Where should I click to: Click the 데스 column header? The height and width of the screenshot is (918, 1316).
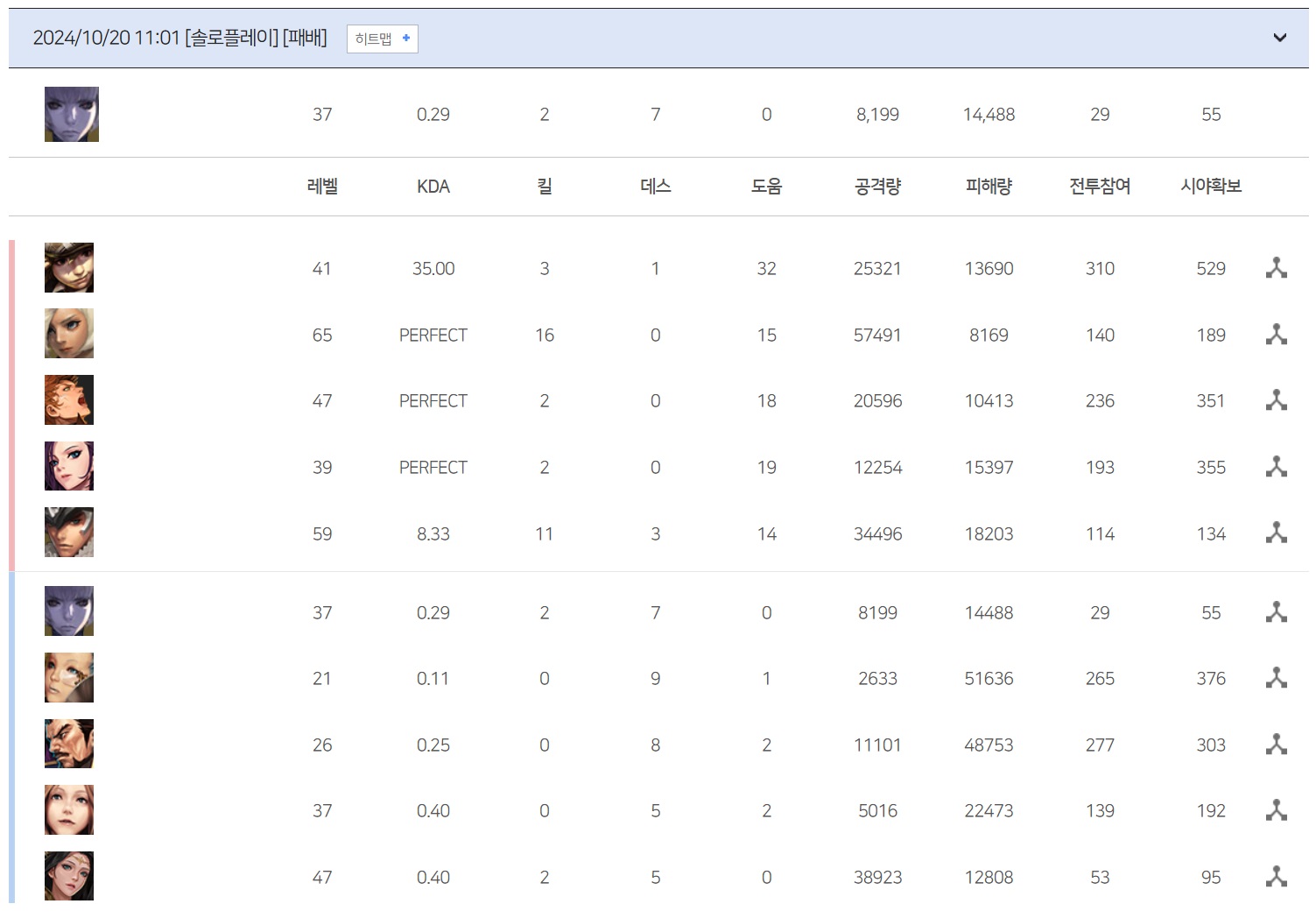[656, 186]
